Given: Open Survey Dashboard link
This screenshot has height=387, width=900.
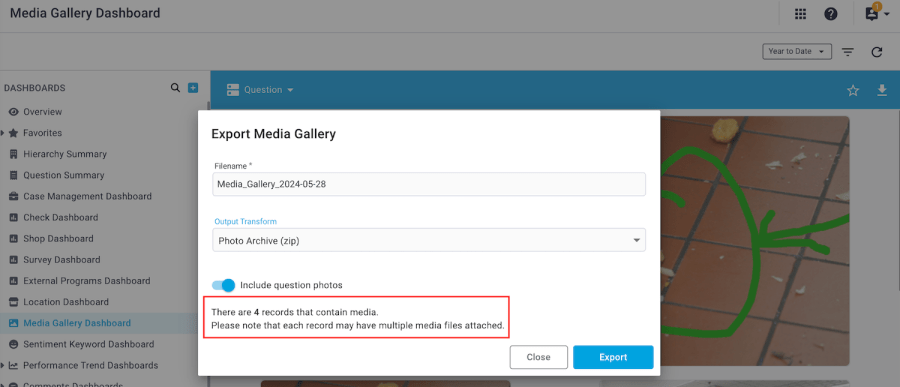Looking at the screenshot, I should [61, 260].
